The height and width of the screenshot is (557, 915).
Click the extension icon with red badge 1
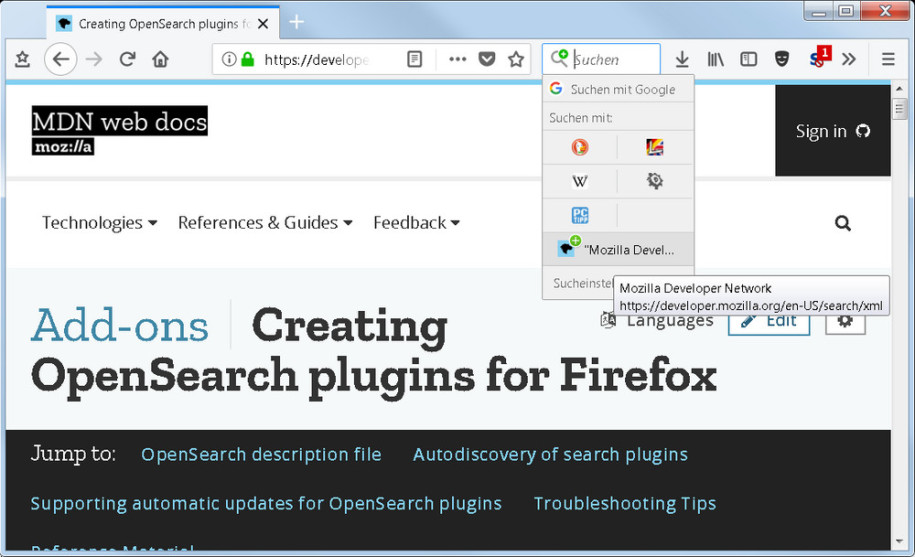(819, 57)
